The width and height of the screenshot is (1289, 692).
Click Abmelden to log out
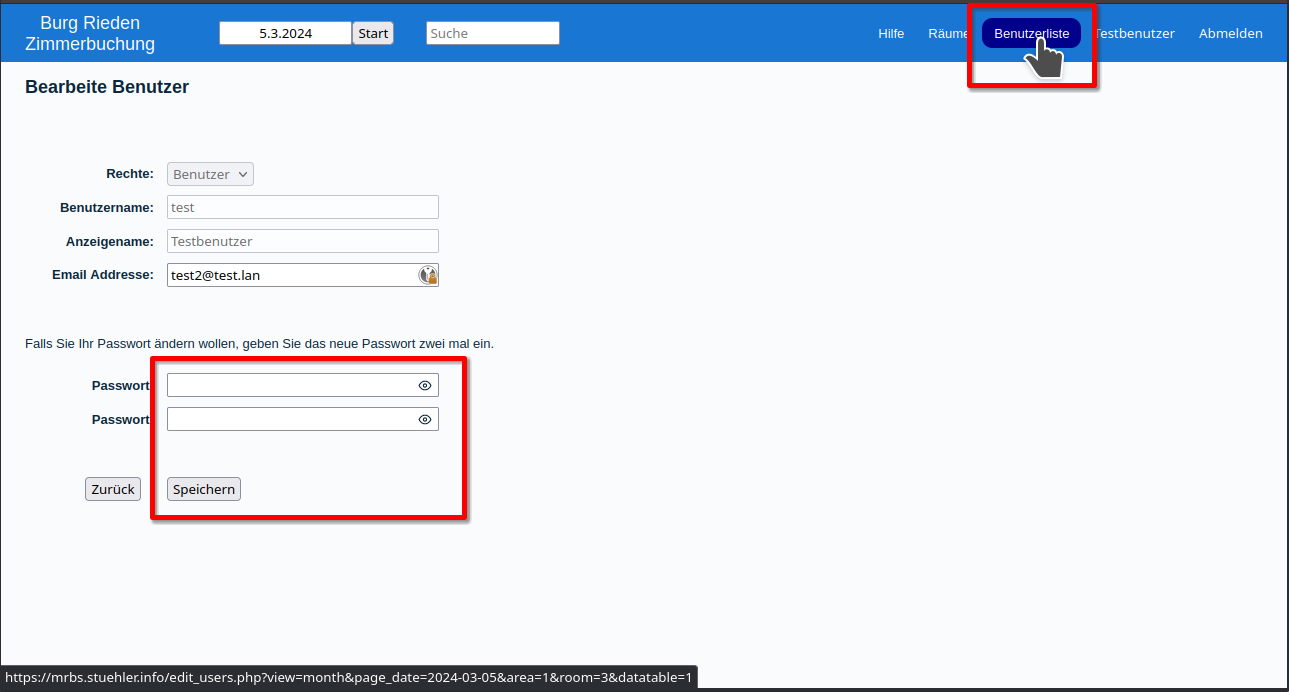1230,33
